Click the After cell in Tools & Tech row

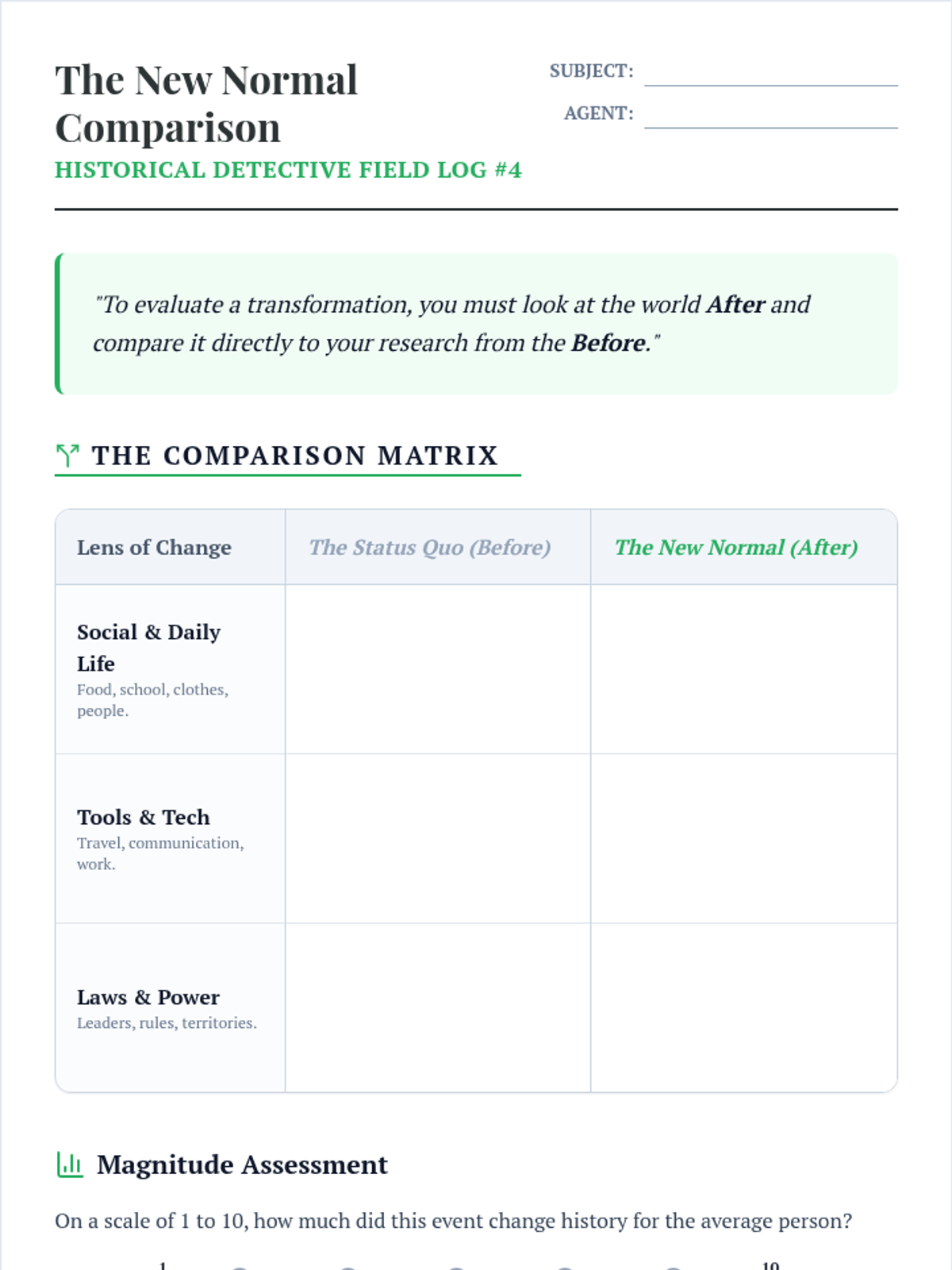(x=744, y=838)
